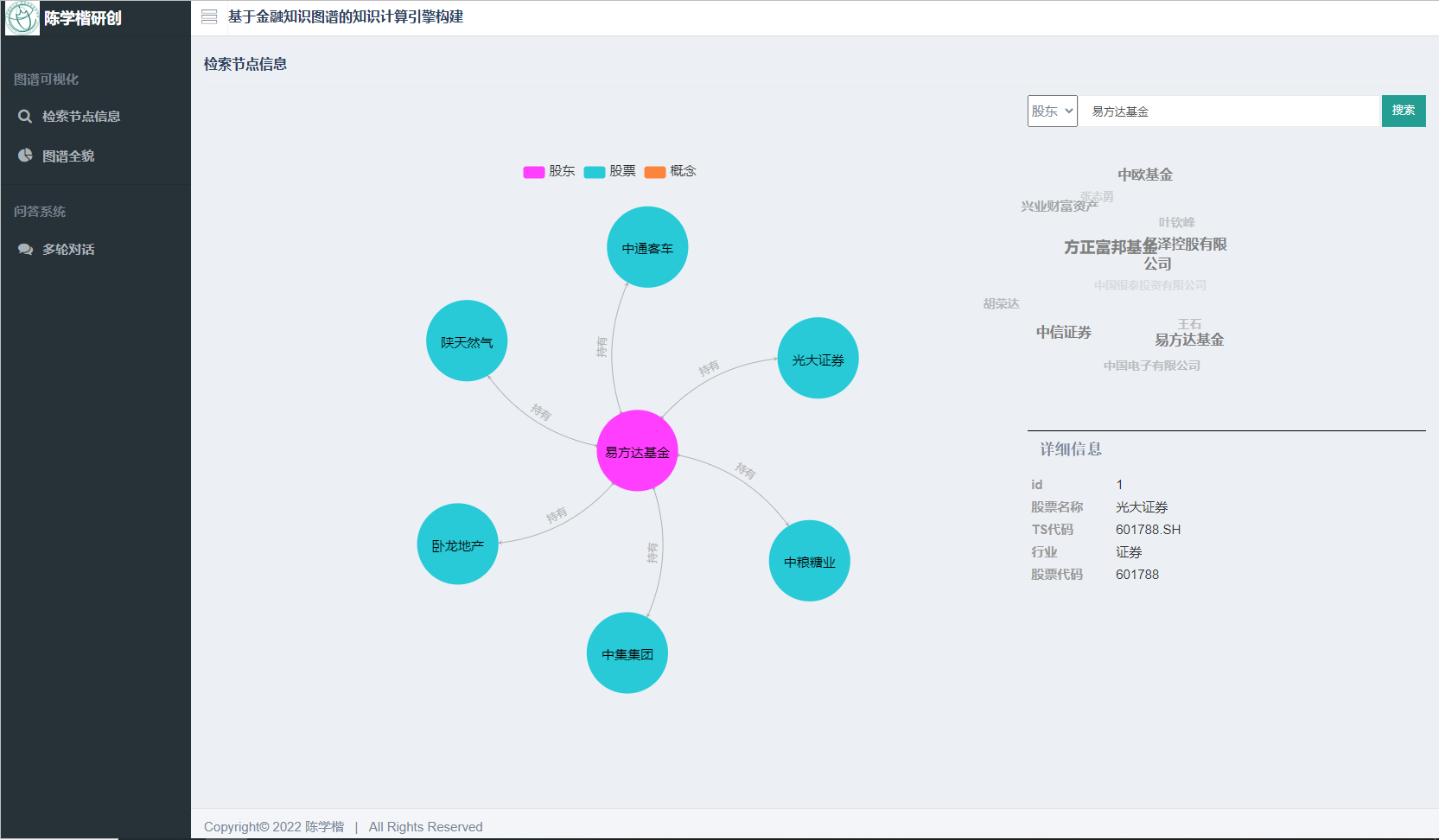Click the 股票代码 value 601788
The width and height of the screenshot is (1439, 840).
click(x=1137, y=575)
